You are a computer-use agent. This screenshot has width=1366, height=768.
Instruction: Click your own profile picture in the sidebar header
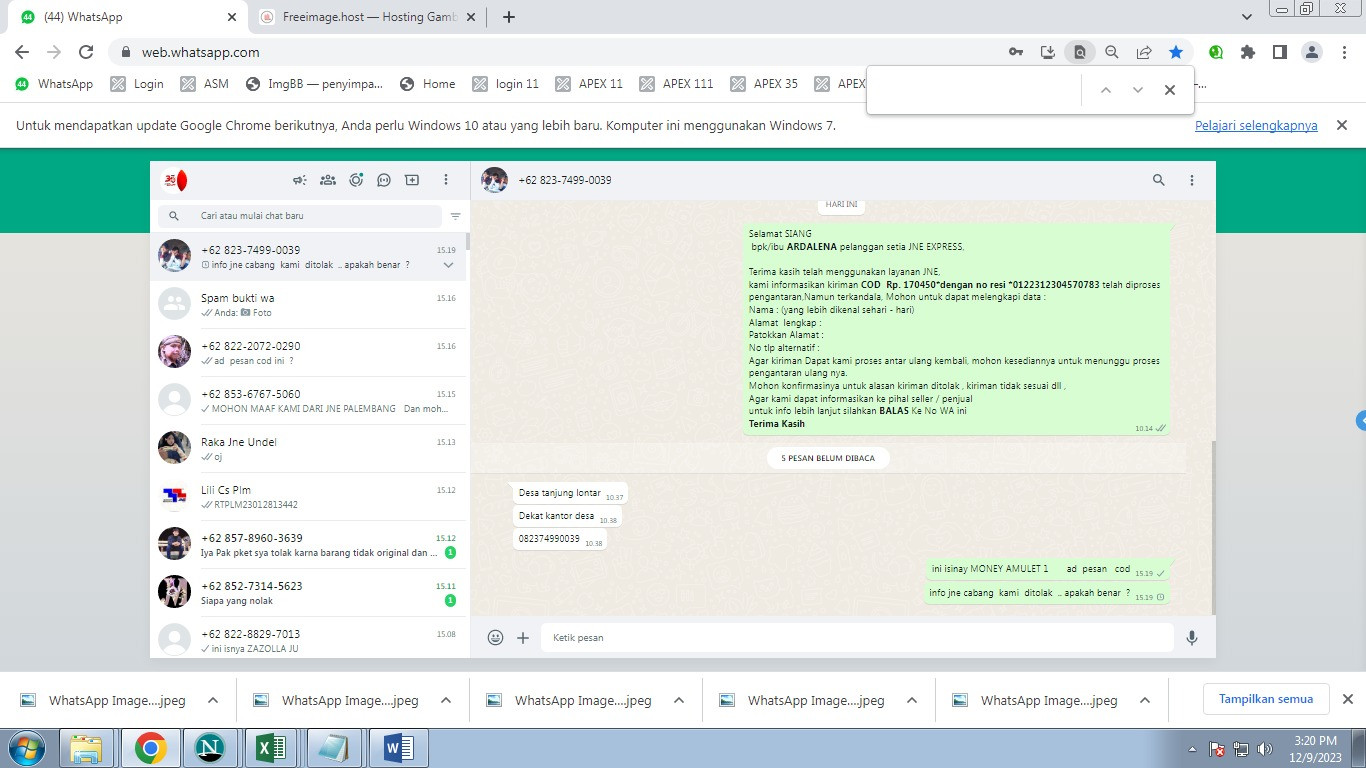tap(175, 180)
